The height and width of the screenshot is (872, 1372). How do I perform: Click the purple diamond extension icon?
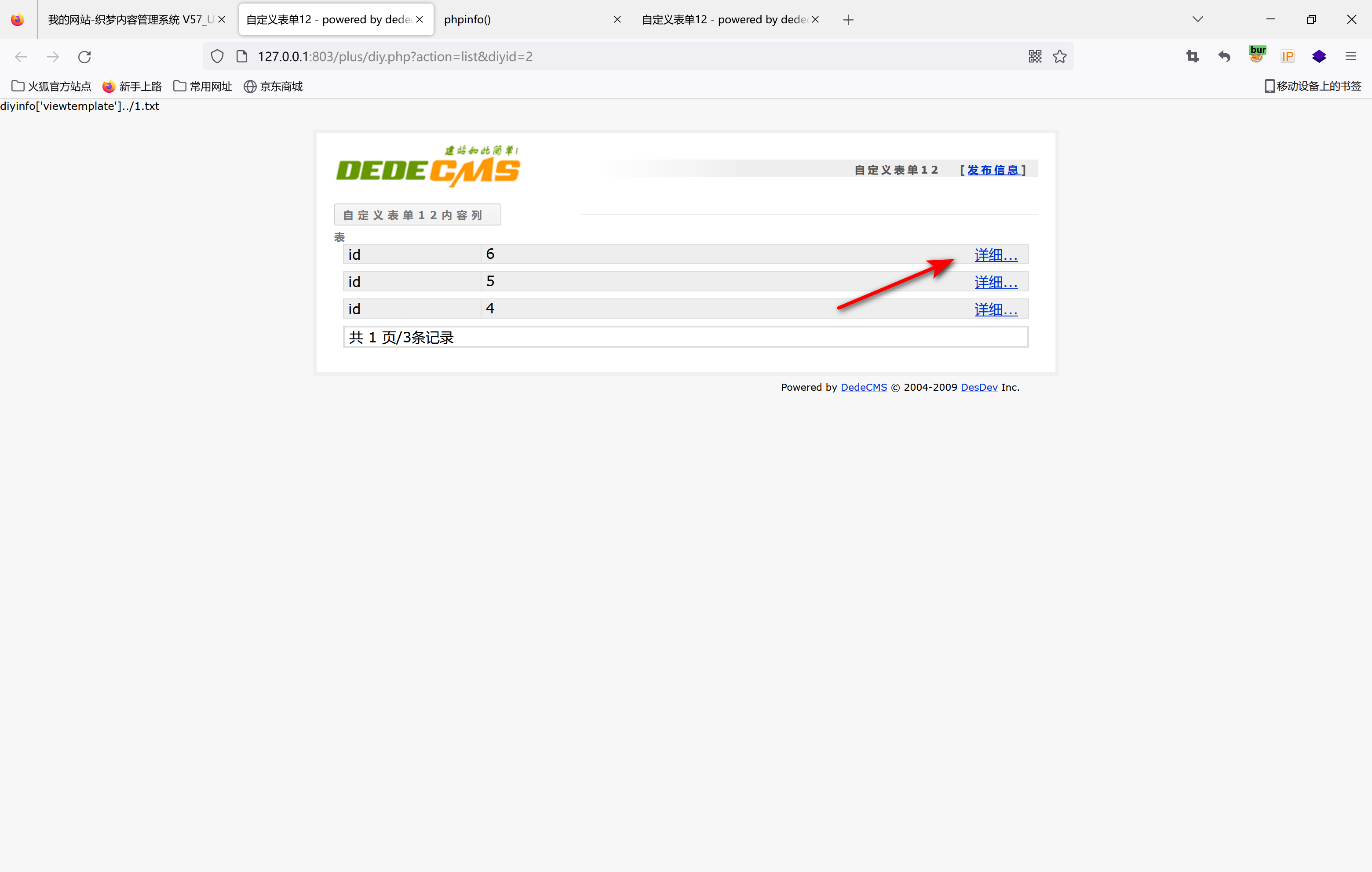(x=1318, y=56)
